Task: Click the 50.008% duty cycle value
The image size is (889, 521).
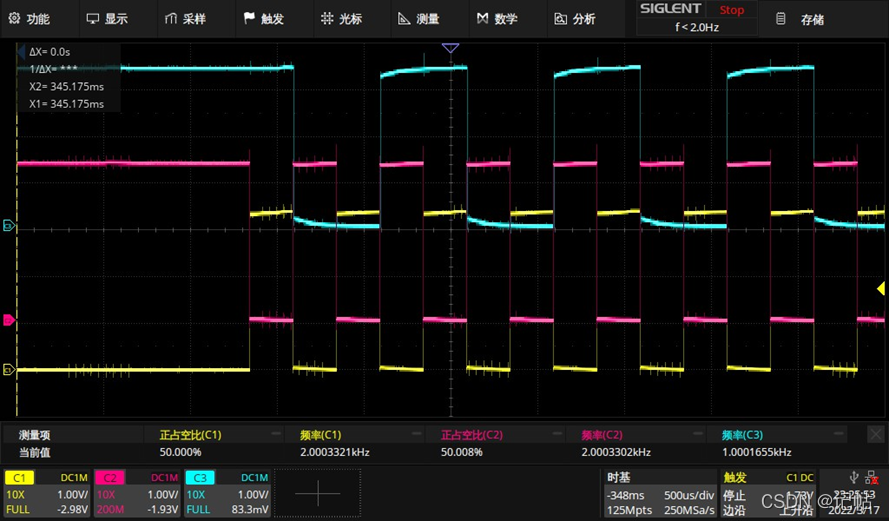Action: (x=462, y=452)
